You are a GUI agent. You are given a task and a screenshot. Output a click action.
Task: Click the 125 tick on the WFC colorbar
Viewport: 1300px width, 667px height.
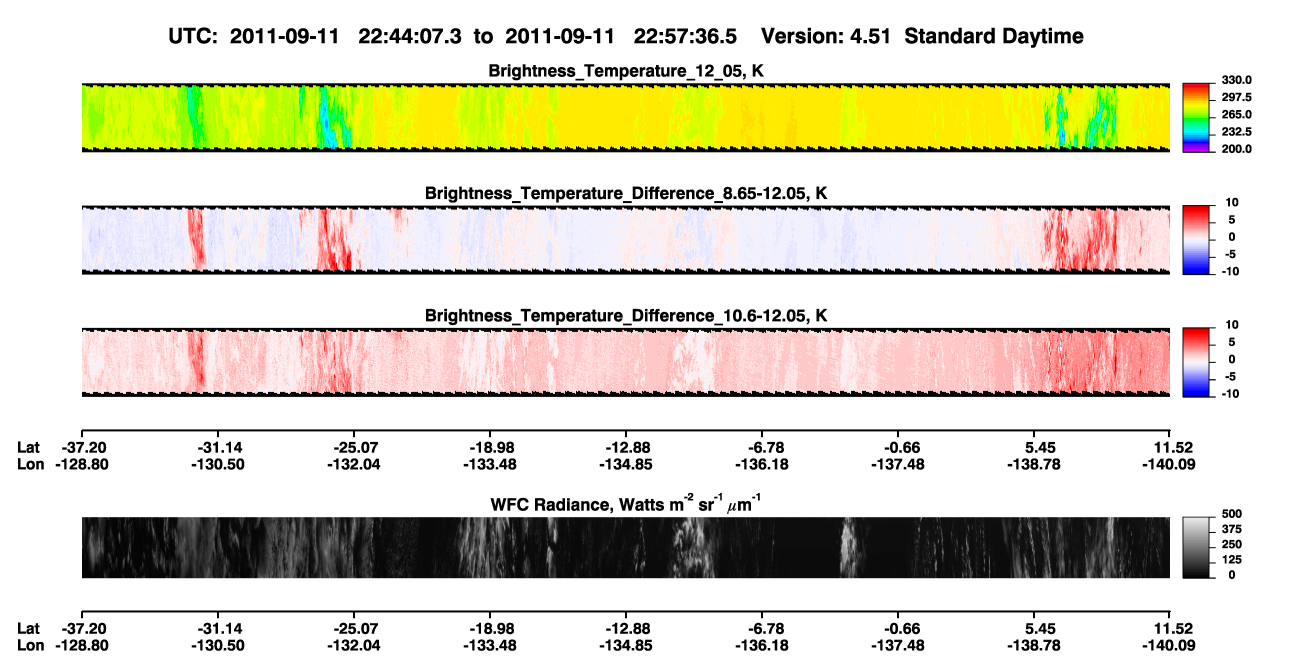[1231, 560]
